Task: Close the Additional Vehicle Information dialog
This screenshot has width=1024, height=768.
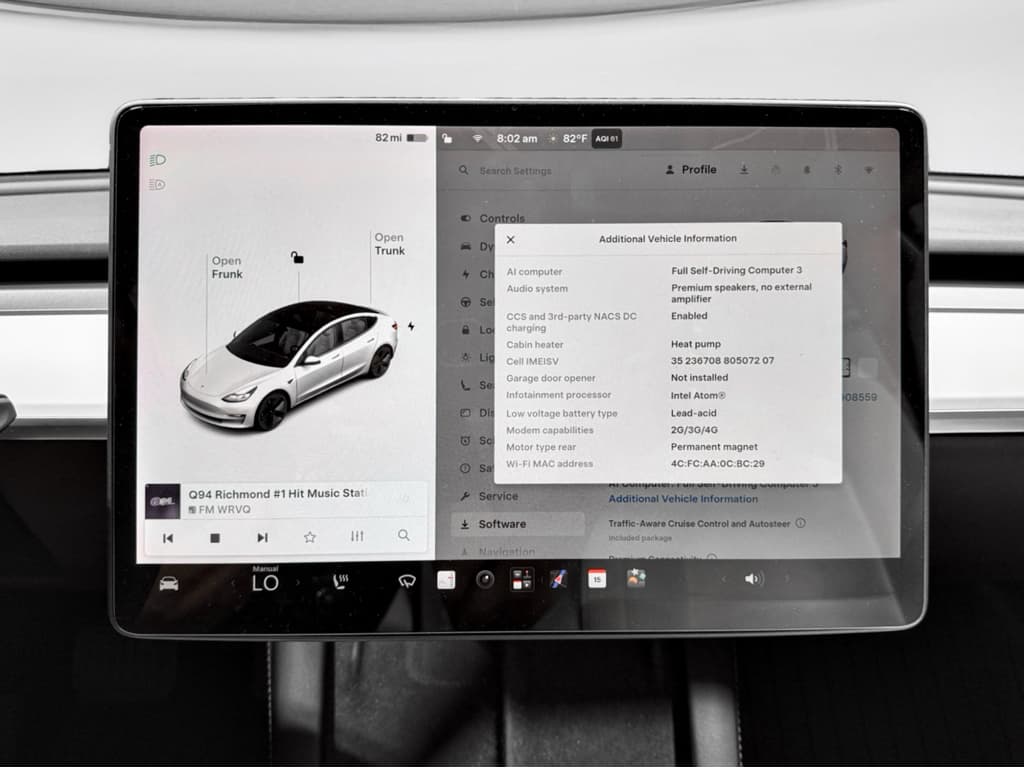Action: pyautogui.click(x=511, y=240)
